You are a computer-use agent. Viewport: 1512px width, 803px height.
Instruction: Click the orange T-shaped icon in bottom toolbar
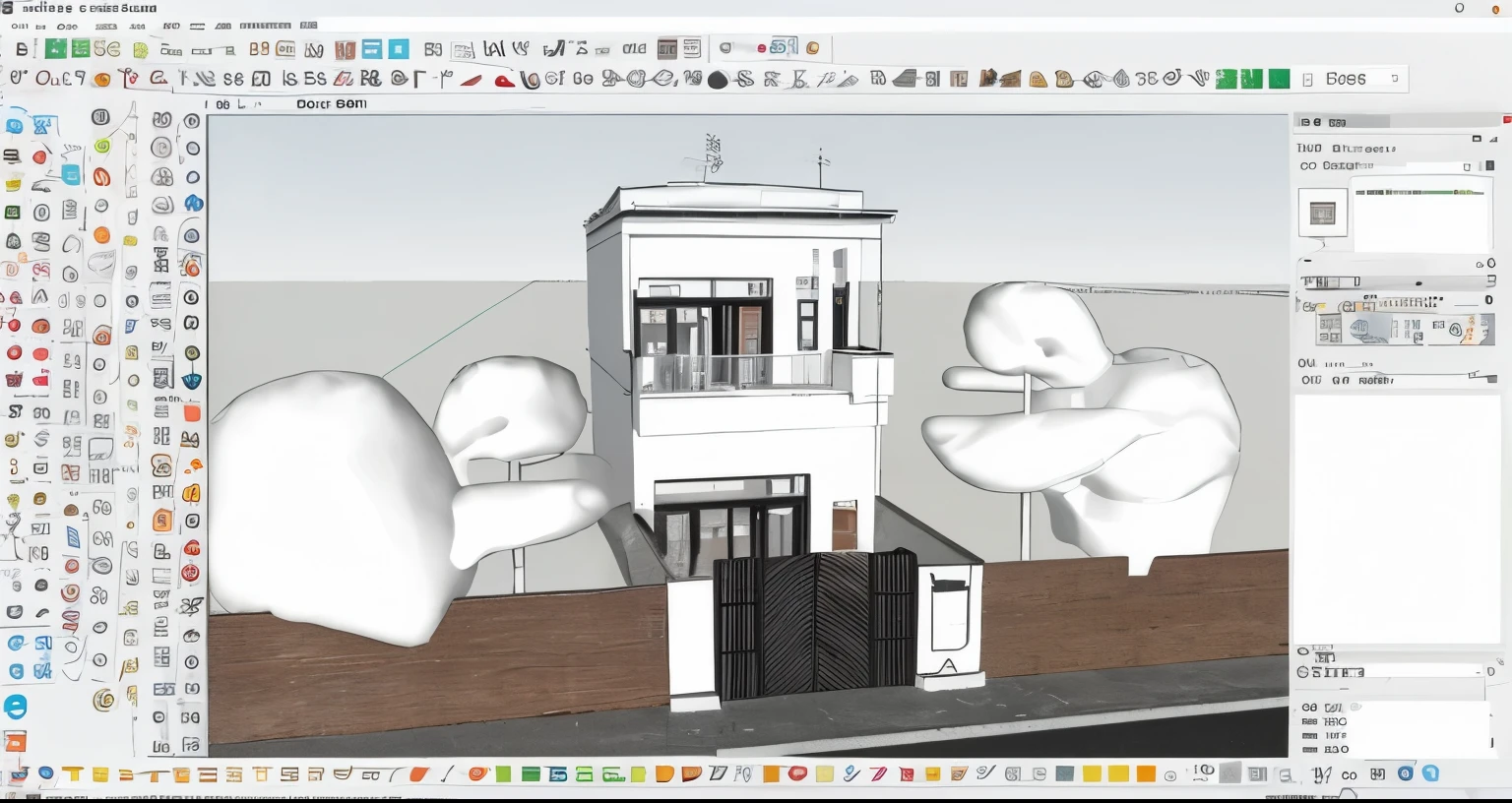pos(73,774)
